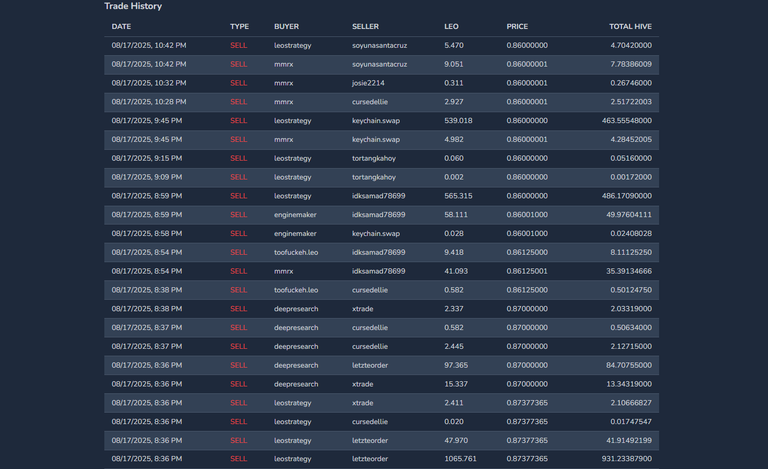Screen dimensions: 768x469
Task: Select total 486.17090000 cell
Action: [627, 196]
